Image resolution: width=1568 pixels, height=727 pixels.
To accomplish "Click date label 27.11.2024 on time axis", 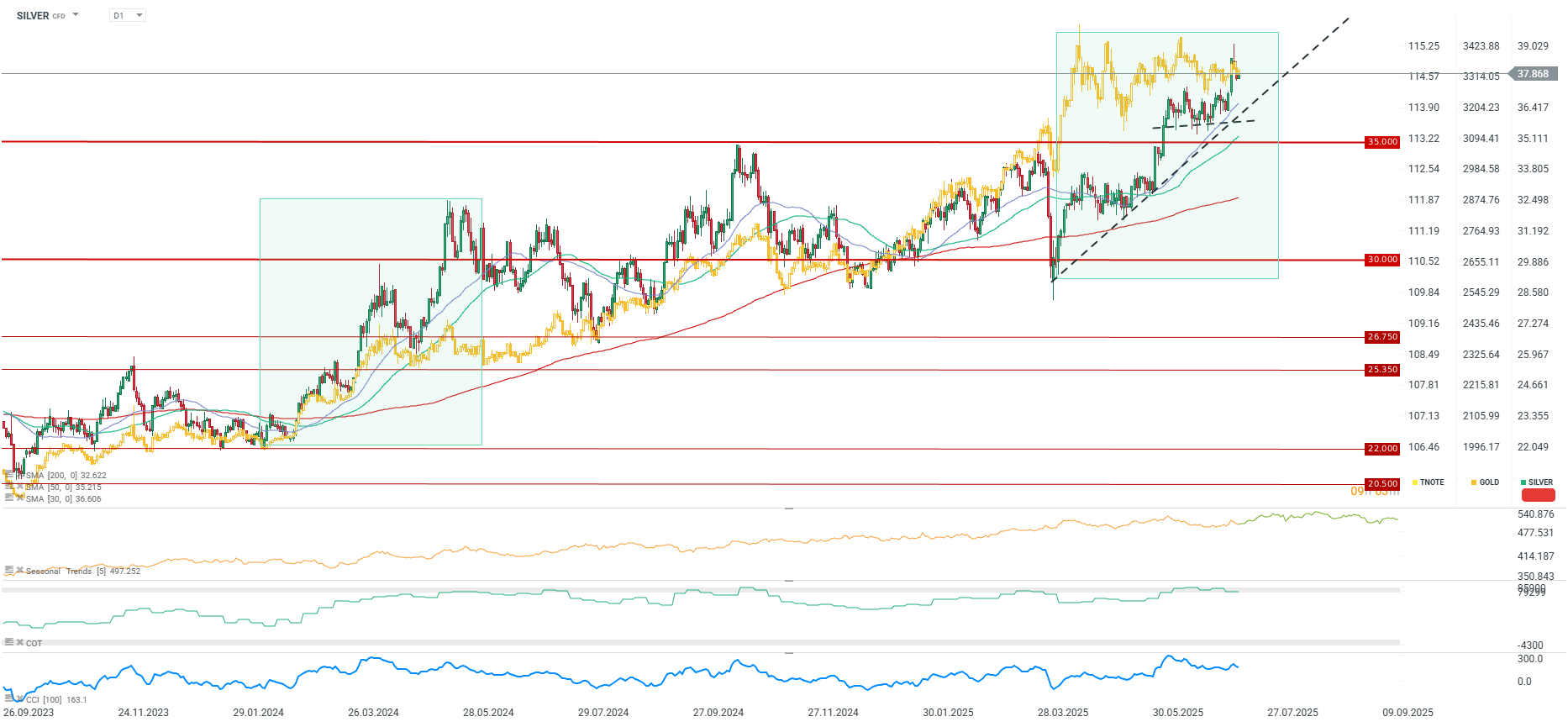I will 834,713.
